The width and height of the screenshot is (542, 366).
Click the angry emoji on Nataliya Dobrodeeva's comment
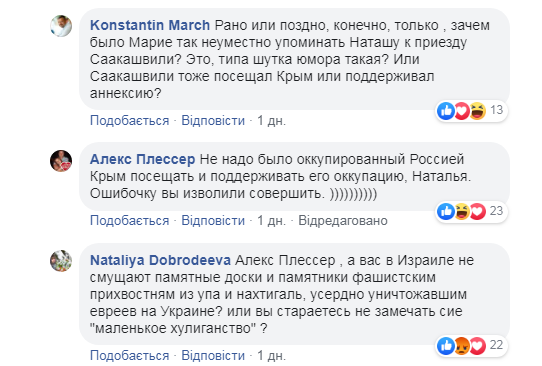point(462,346)
